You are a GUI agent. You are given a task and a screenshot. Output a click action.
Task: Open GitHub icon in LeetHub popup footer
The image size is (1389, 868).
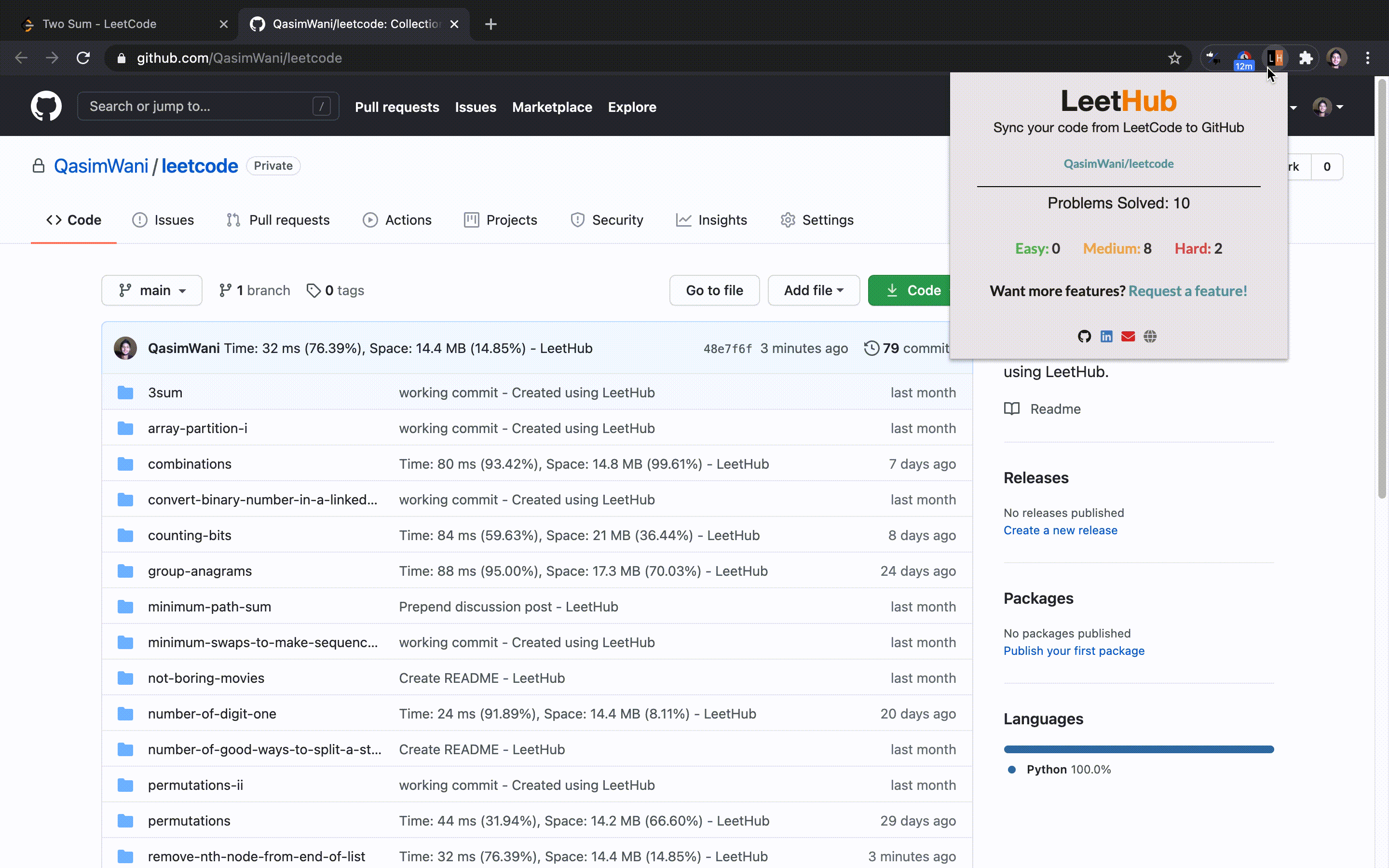click(x=1084, y=337)
